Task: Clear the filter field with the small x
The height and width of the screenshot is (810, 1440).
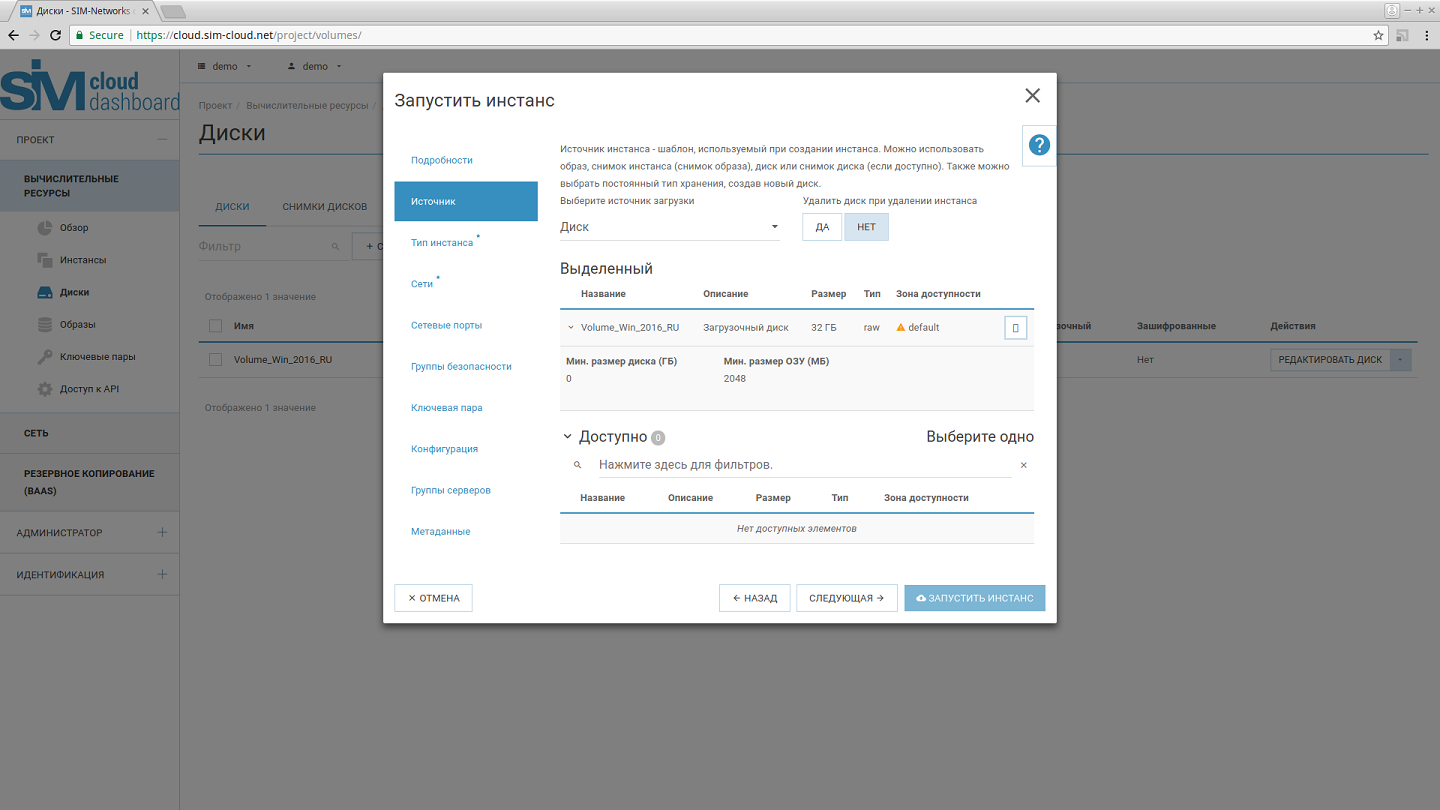Action: click(1023, 466)
